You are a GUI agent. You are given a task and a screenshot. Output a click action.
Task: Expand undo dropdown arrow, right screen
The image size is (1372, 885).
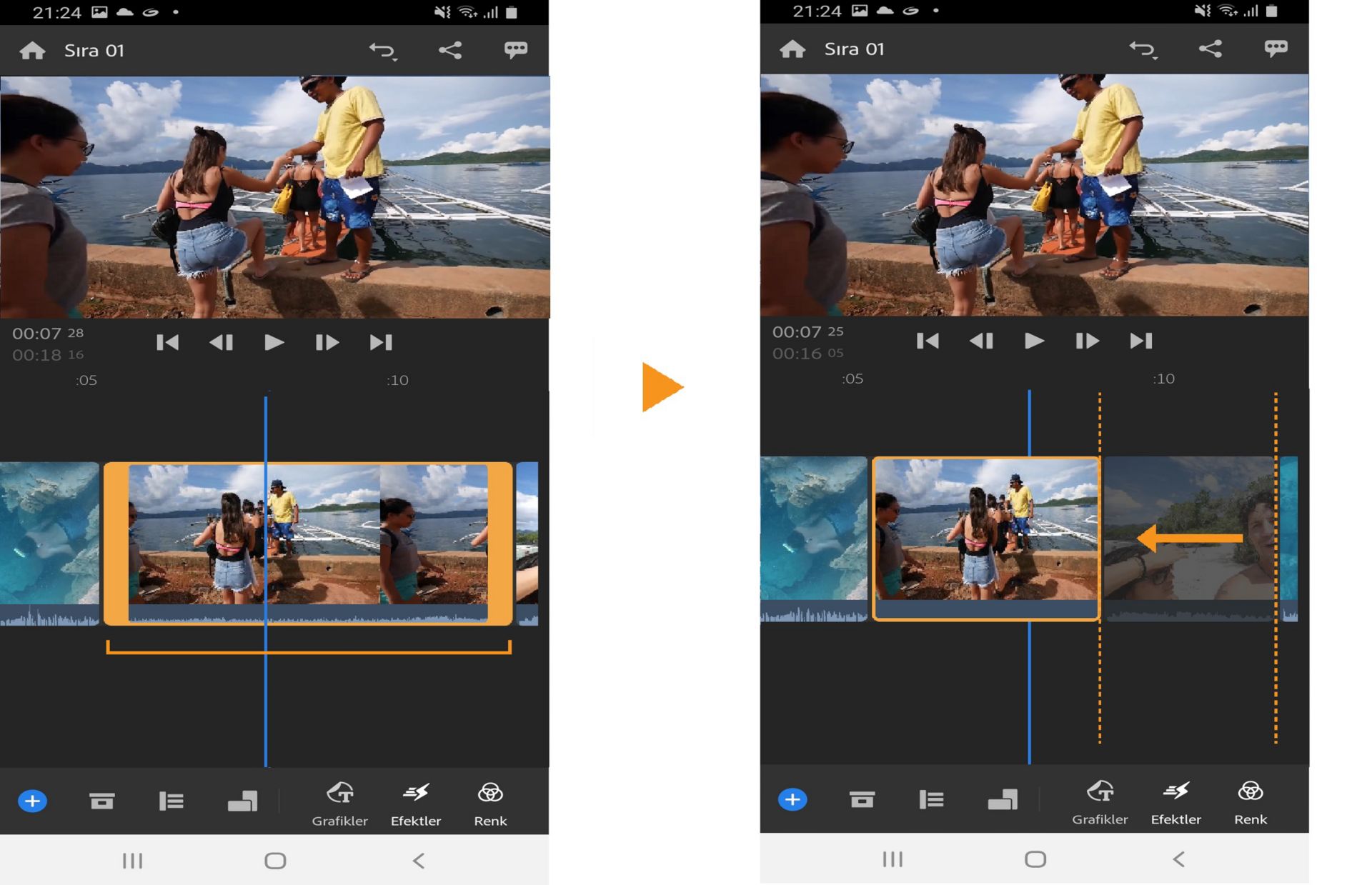pos(1155,58)
